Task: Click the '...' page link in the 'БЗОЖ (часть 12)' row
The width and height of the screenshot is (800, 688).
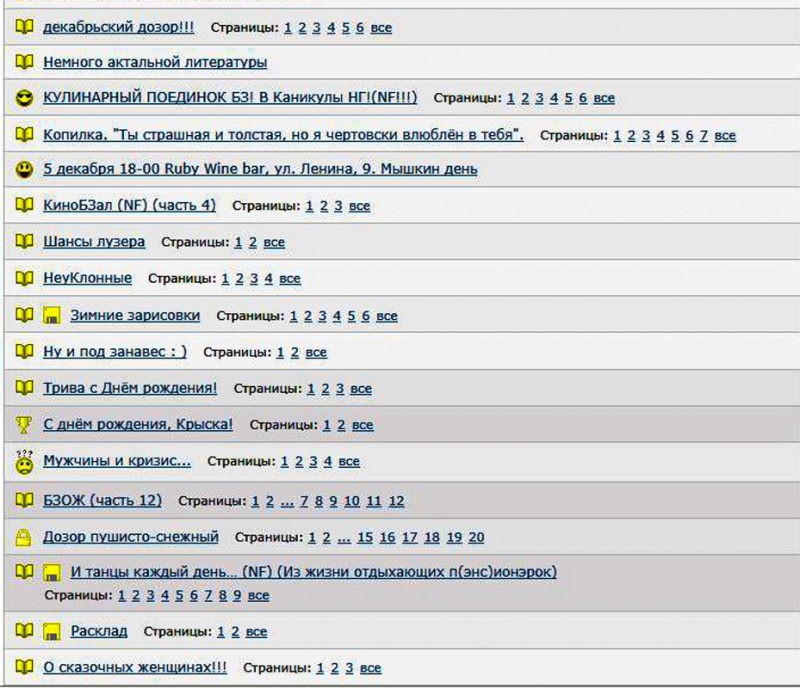Action: point(287,501)
